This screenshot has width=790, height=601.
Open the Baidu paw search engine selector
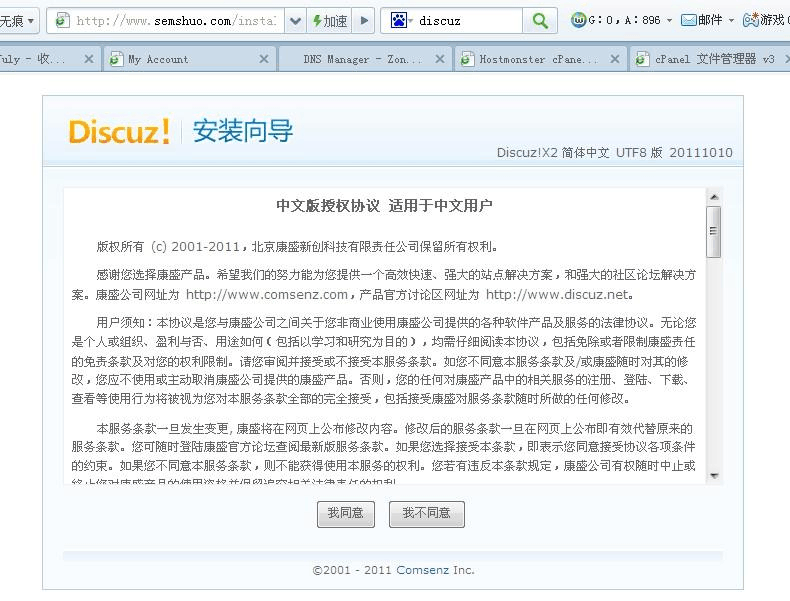tap(402, 21)
